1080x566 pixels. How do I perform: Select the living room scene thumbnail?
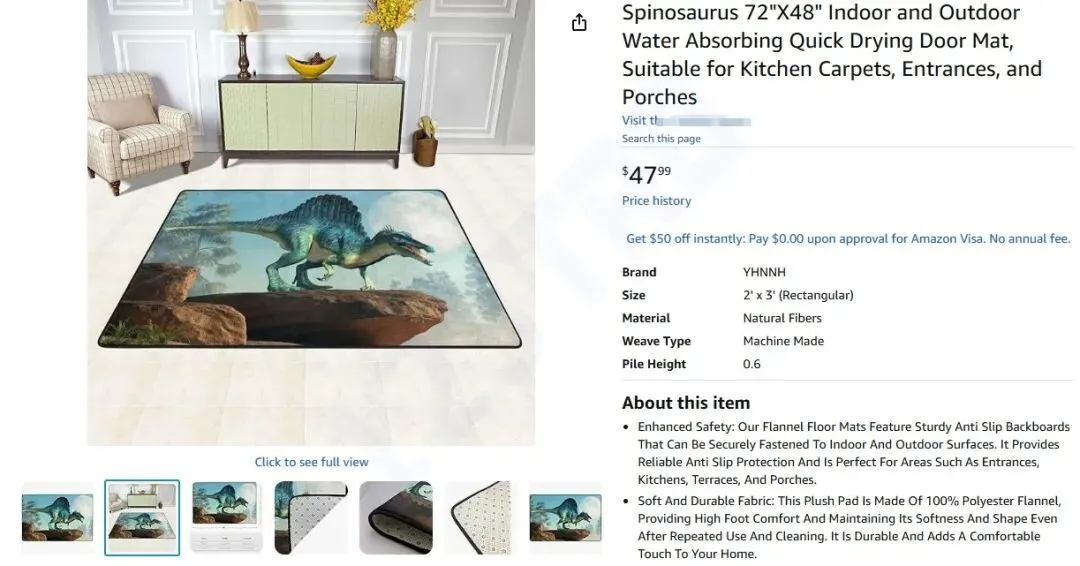tap(142, 517)
